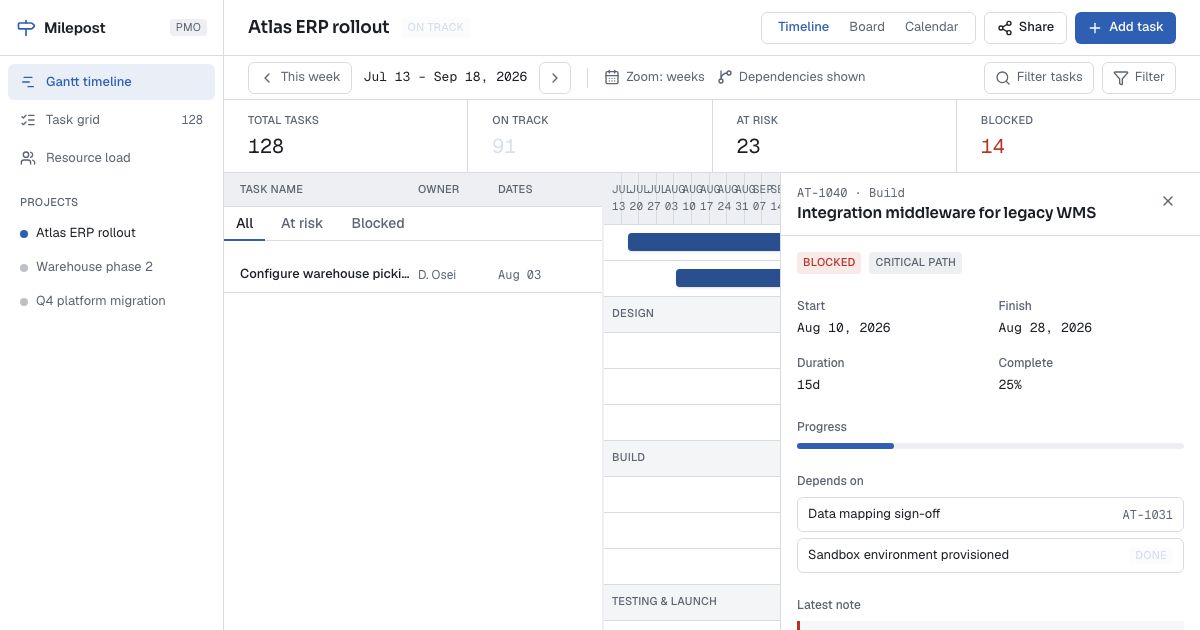The image size is (1200, 630).
Task: Open the Filter options button
Action: 1138,77
